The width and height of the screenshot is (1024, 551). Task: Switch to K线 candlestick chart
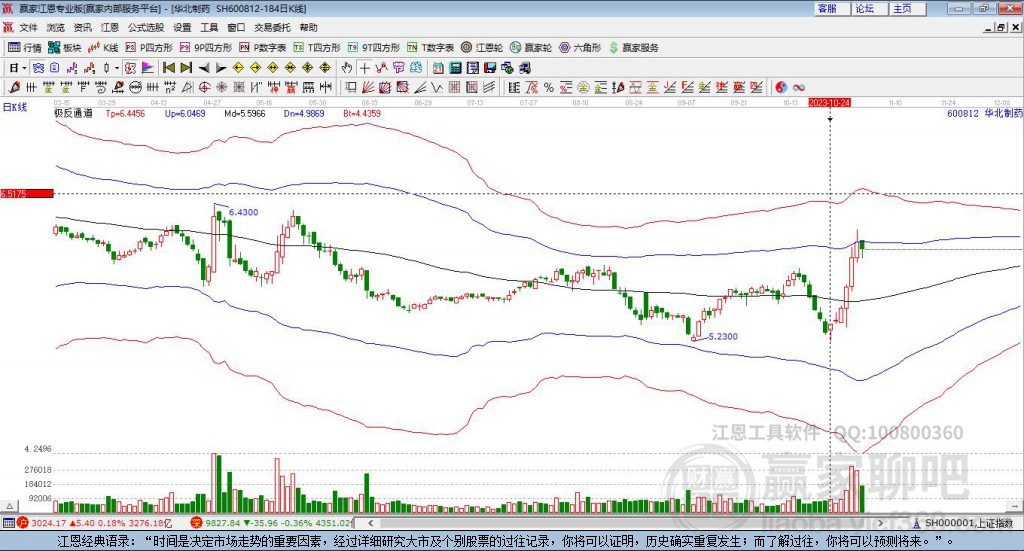click(x=103, y=48)
